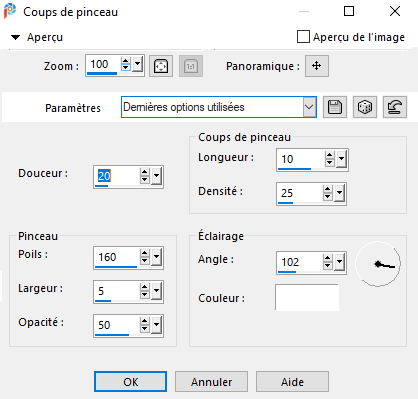Screen dimensions: 418x399
Task: Decrease the Densité value with the down arrow
Action: 328,197
